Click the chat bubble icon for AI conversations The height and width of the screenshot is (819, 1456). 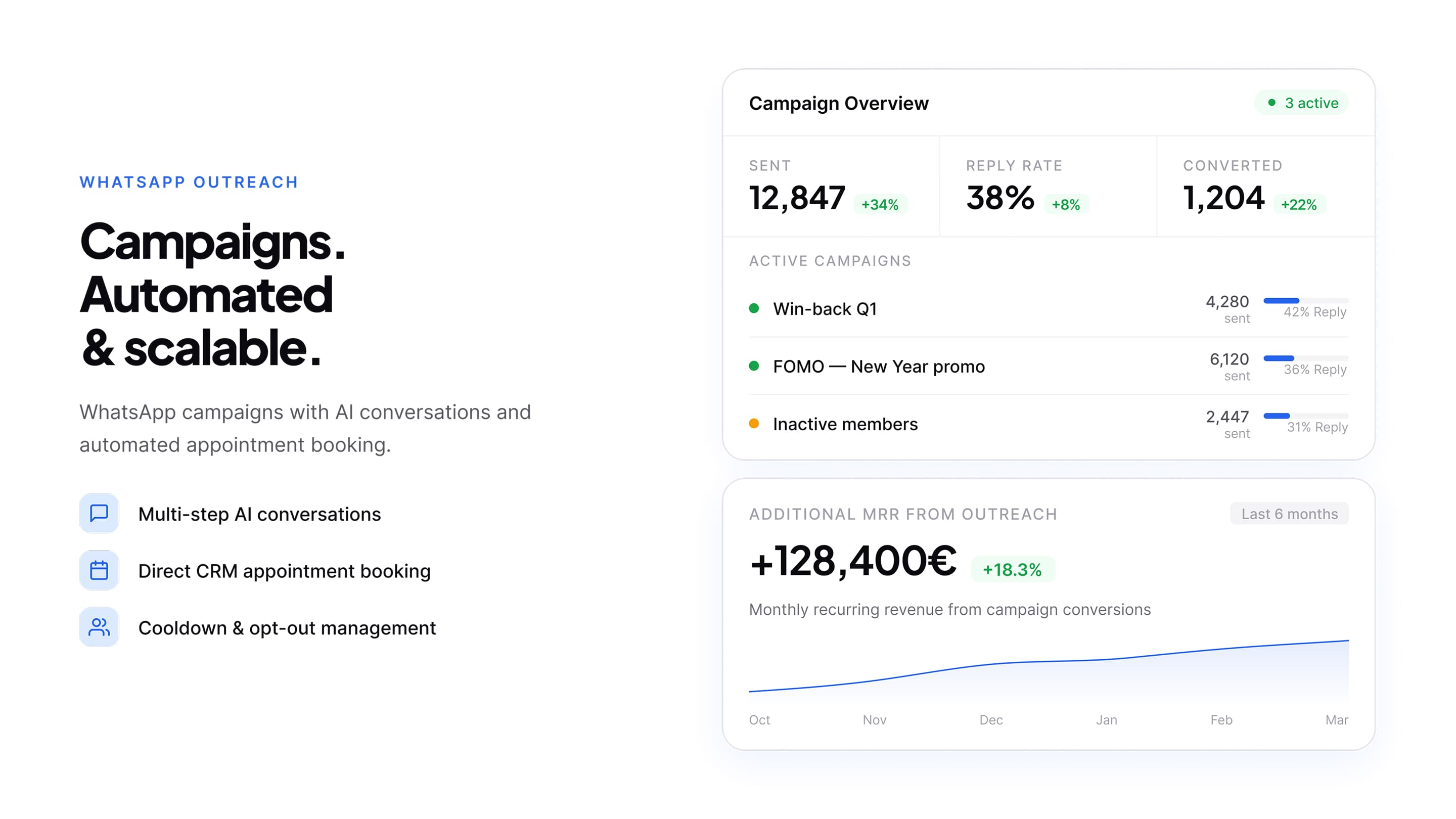[99, 513]
